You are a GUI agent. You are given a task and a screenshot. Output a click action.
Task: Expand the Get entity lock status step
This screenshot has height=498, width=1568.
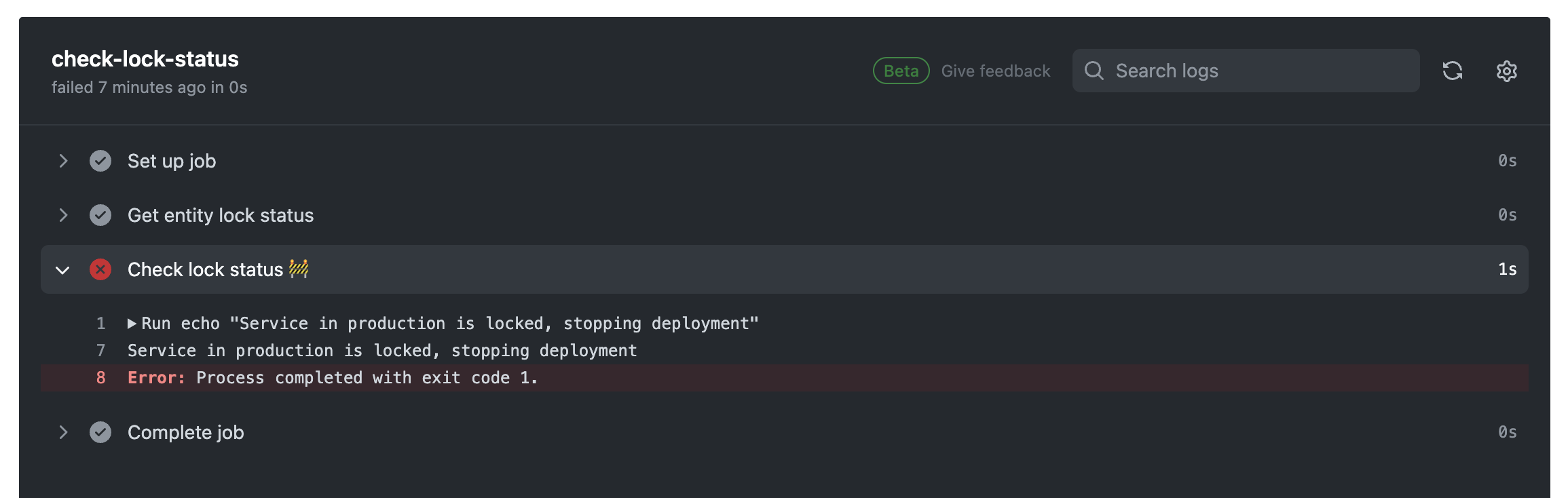click(63, 215)
